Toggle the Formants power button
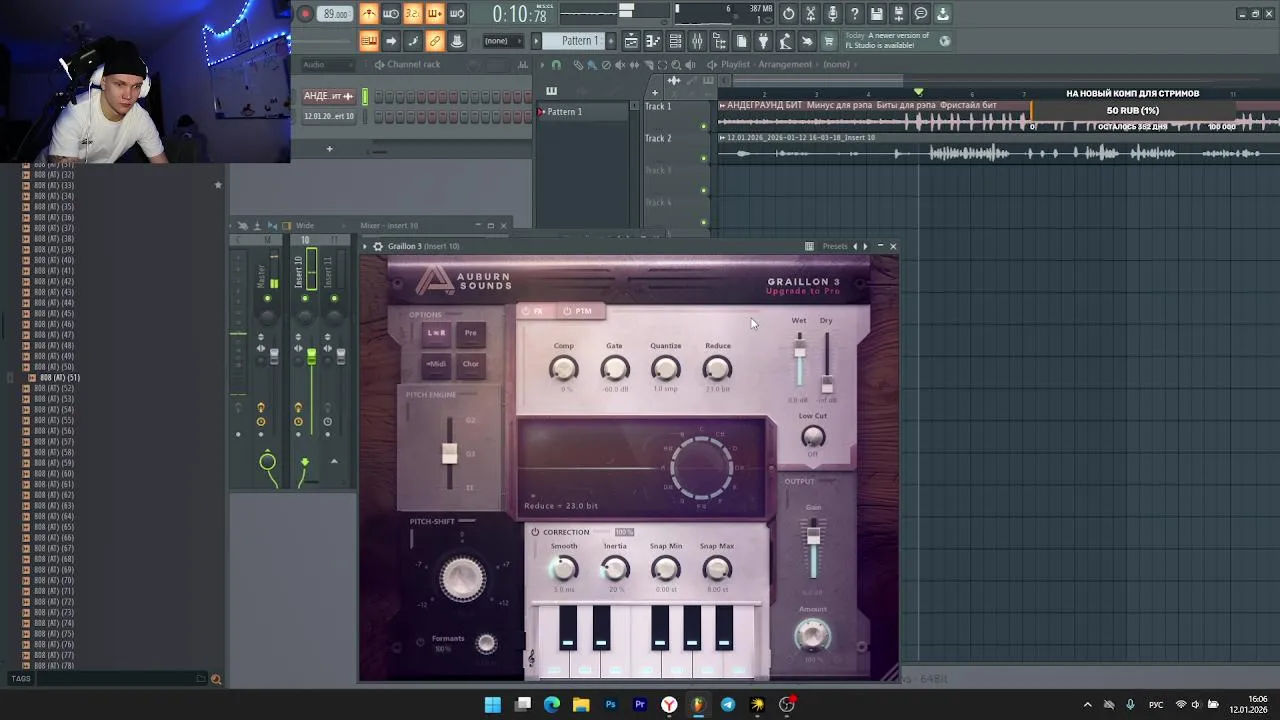This screenshot has width=1280, height=720. coord(421,642)
